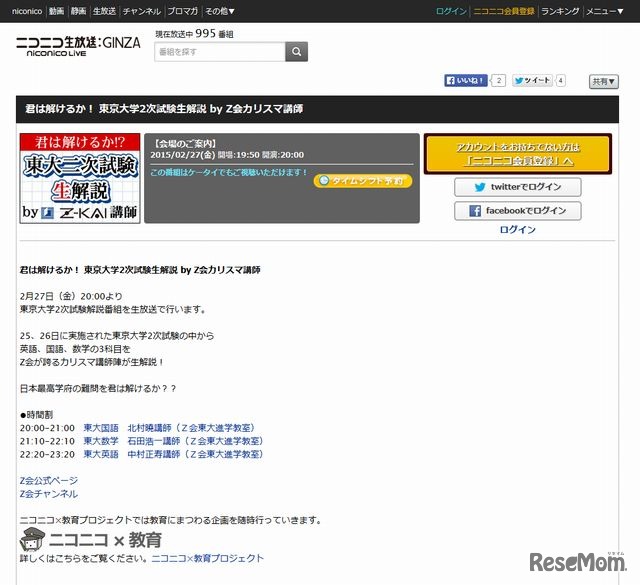This screenshot has width=640, height=585.
Task: Click 北村暁講師 link
Action: [x=149, y=428]
